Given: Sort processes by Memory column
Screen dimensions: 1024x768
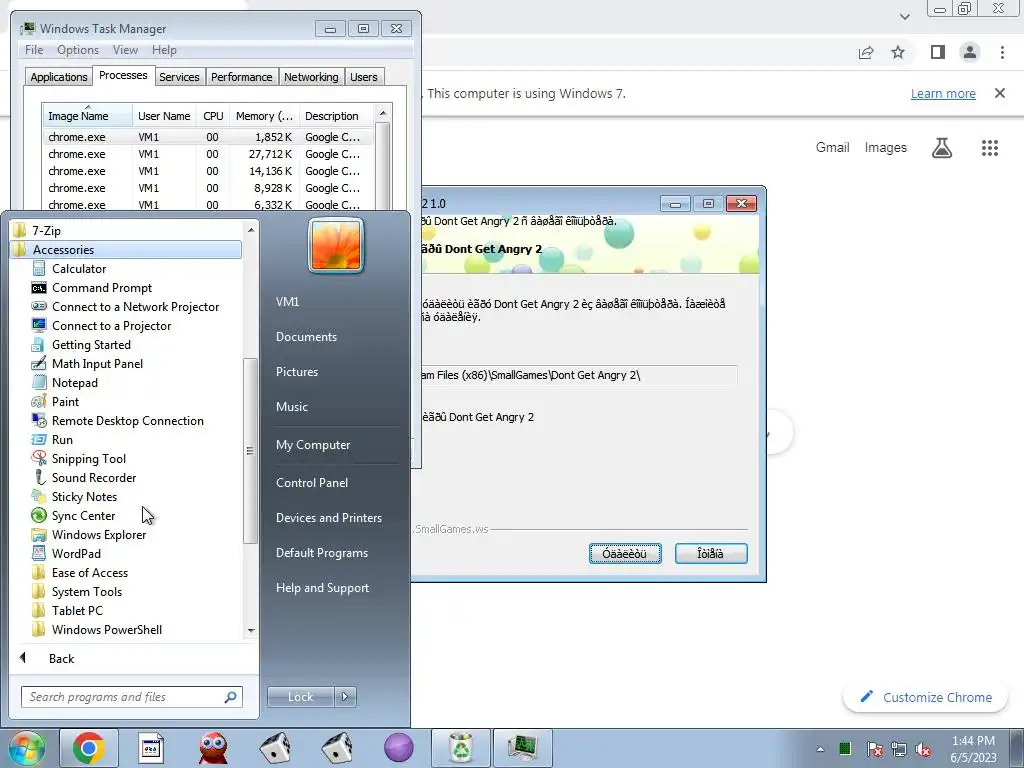Looking at the screenshot, I should coord(264,116).
